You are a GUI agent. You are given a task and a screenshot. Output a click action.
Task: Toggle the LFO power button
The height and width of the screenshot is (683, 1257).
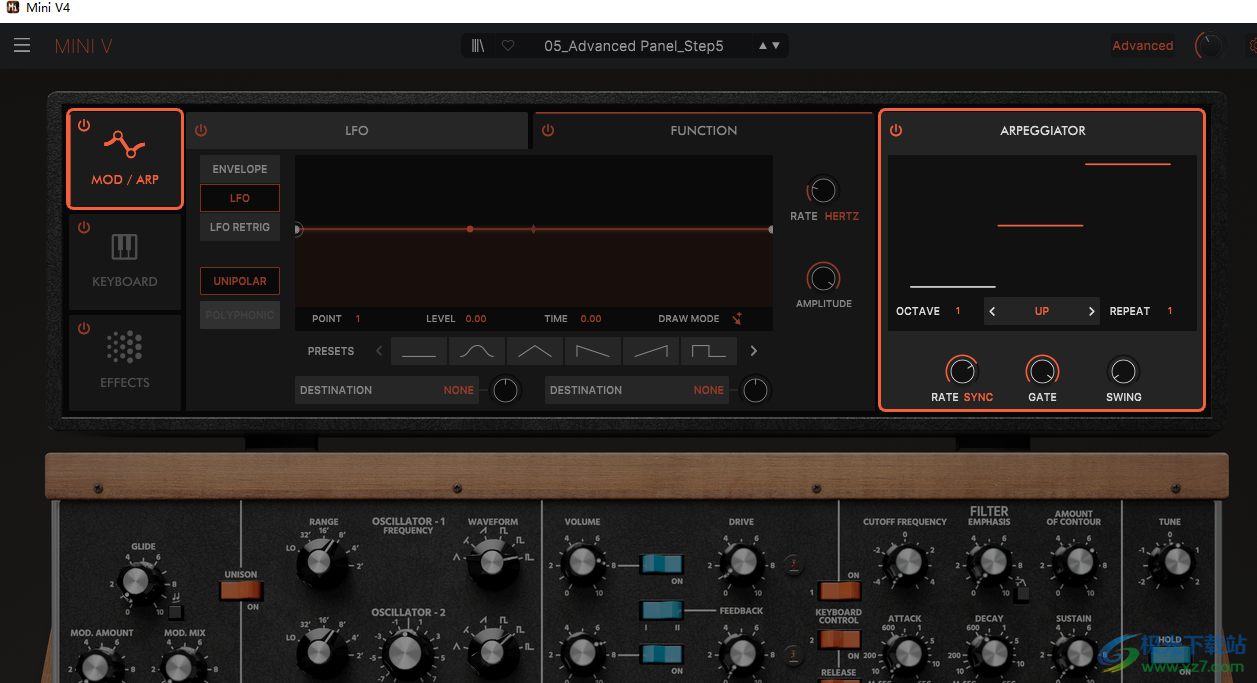pos(201,131)
